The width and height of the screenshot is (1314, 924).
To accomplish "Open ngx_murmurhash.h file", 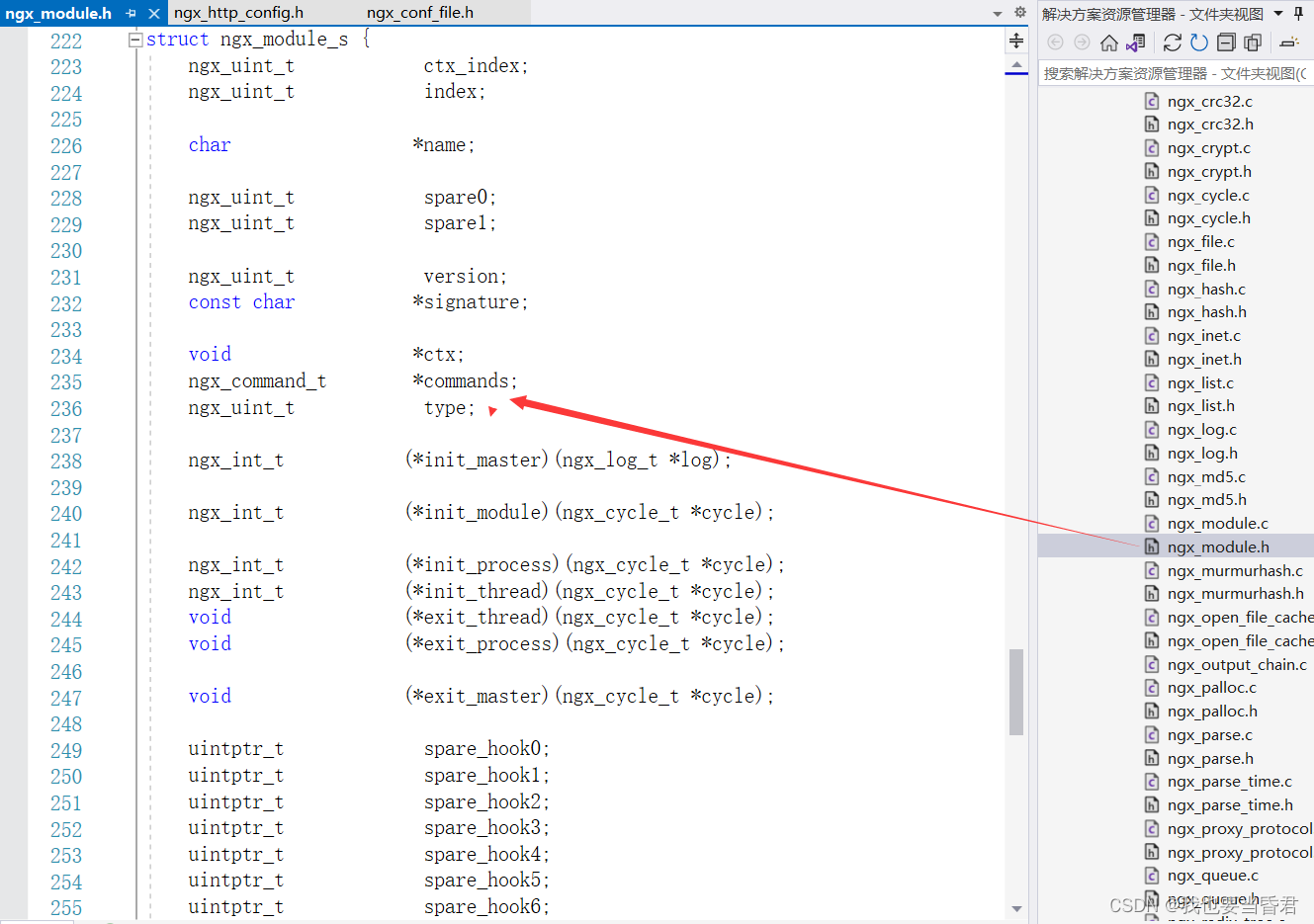I will [x=1235, y=594].
